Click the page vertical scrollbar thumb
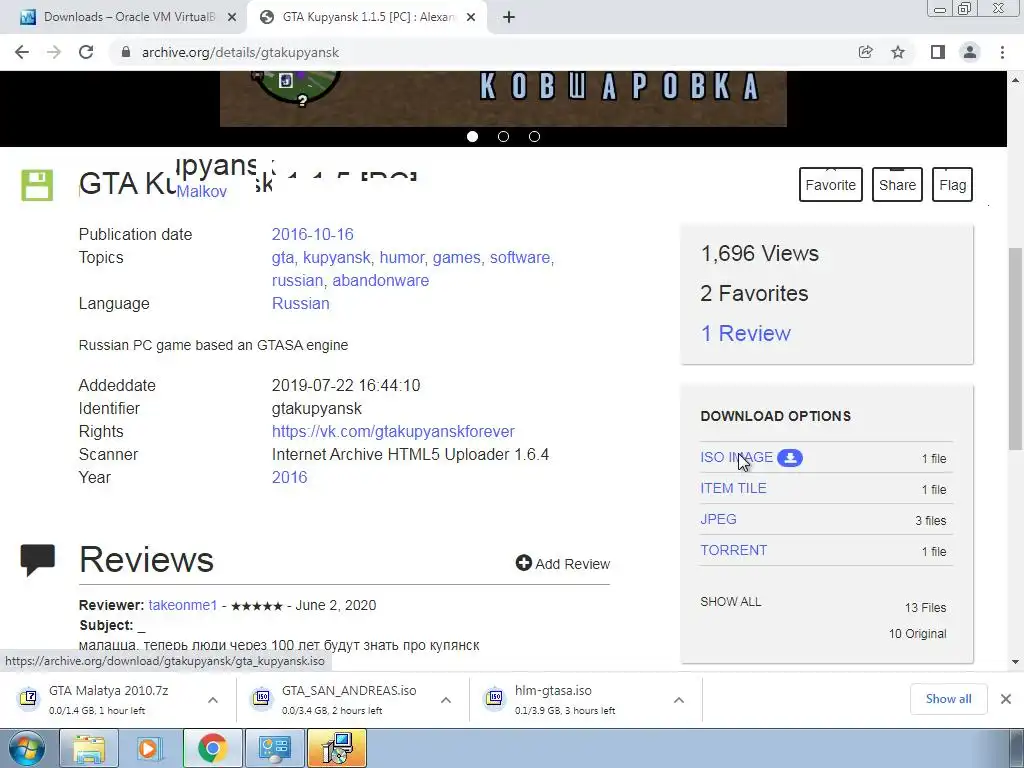Image resolution: width=1024 pixels, height=768 pixels. pyautogui.click(x=1015, y=349)
